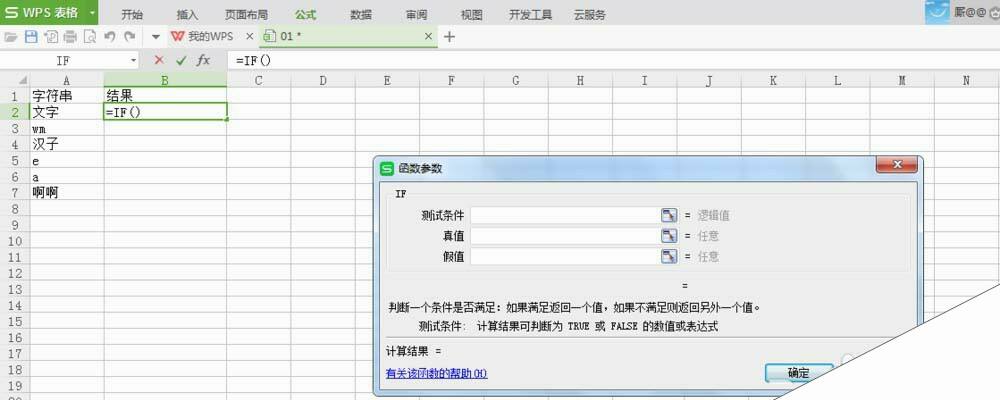Click the Open folder icon in toolbar

pos(11,37)
